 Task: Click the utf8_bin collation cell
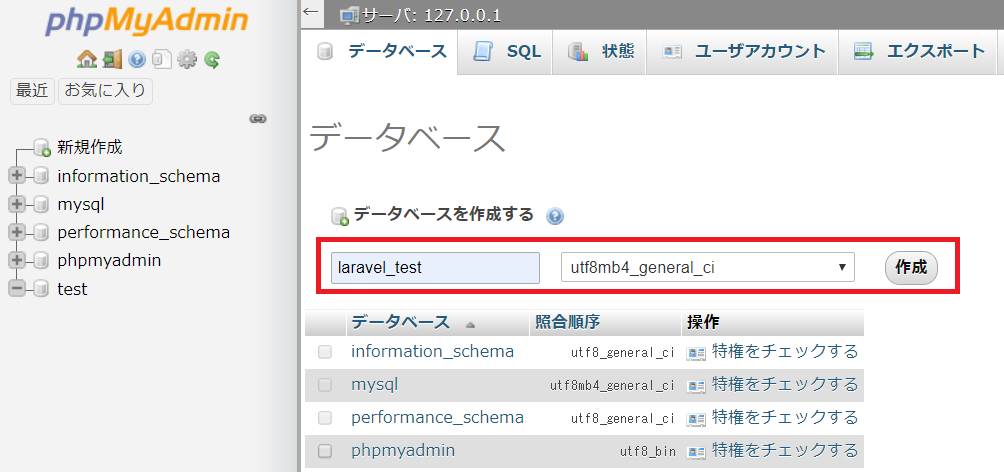647,452
